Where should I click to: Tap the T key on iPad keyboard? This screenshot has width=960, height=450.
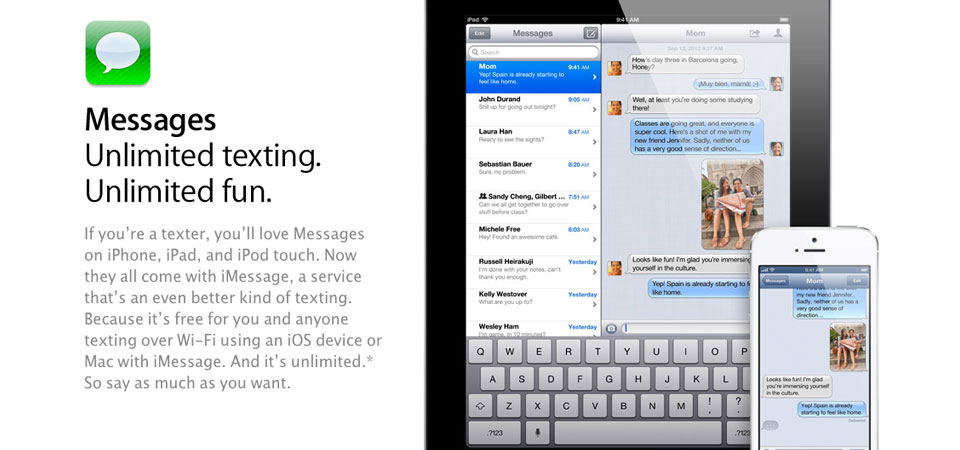(598, 352)
